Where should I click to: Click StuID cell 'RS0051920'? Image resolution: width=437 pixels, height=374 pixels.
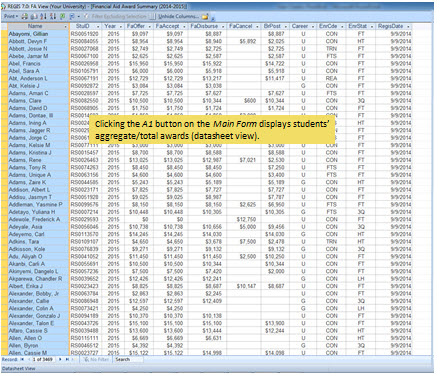85,34
